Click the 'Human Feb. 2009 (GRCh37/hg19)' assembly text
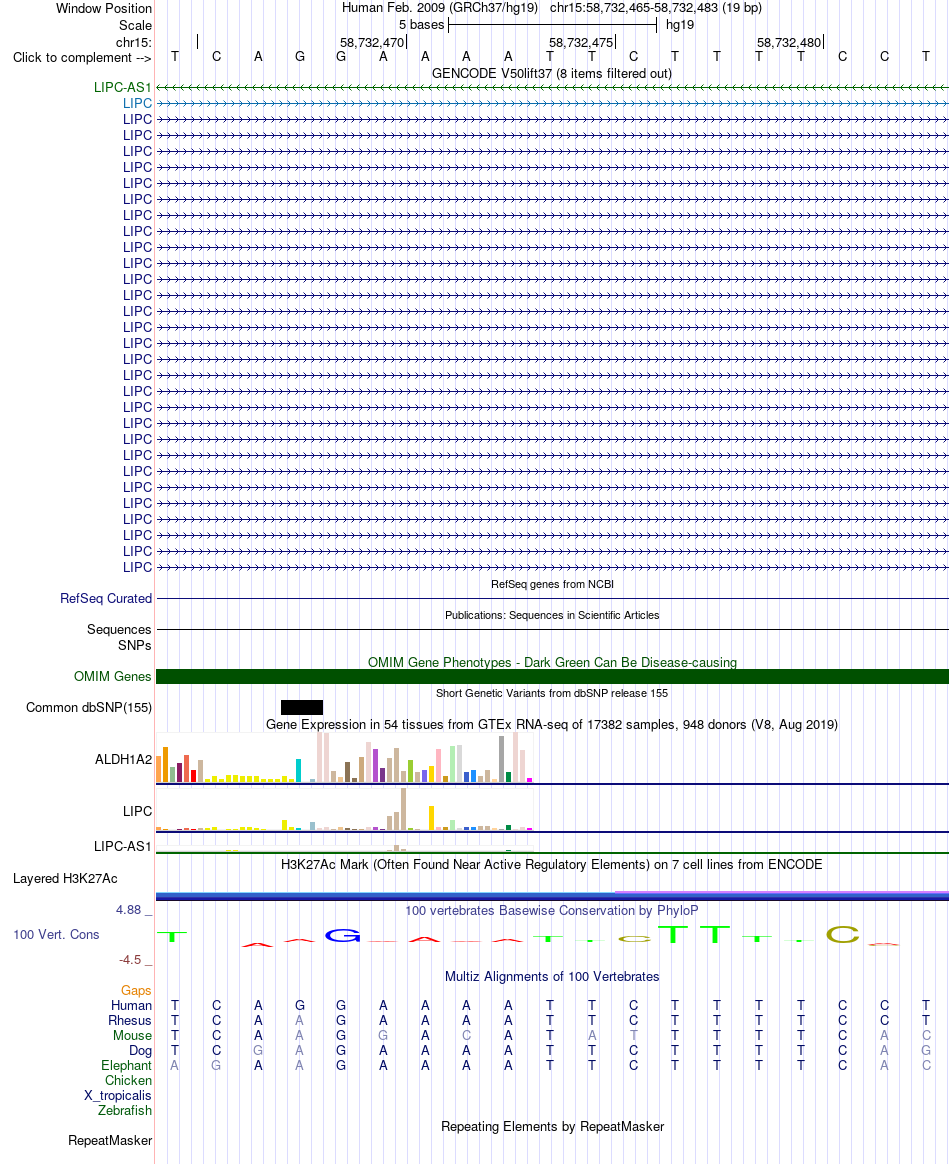The height and width of the screenshot is (1164, 950). (x=440, y=8)
